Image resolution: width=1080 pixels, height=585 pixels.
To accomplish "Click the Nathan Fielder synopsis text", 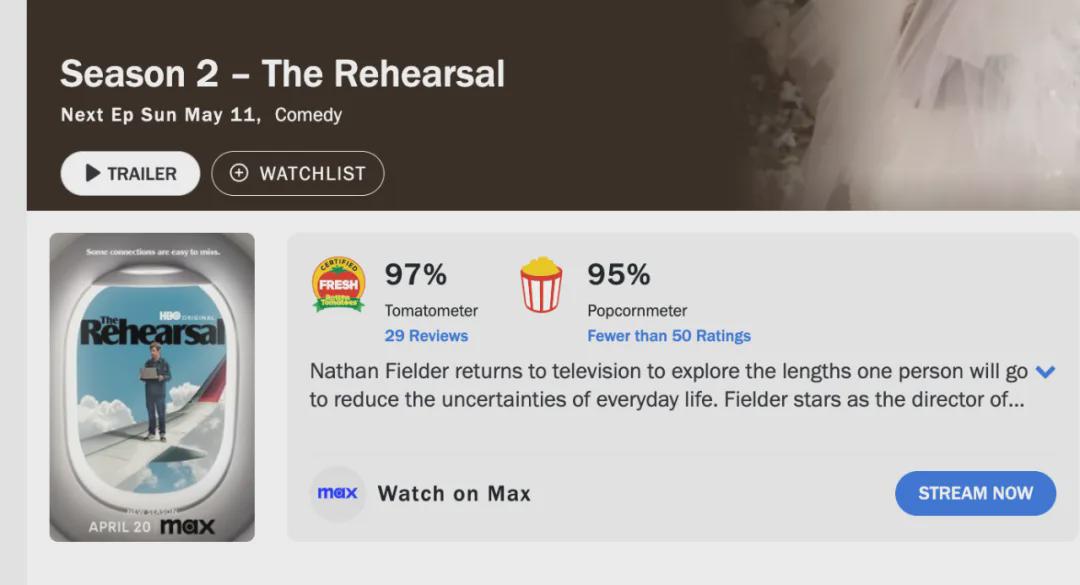I will 668,385.
